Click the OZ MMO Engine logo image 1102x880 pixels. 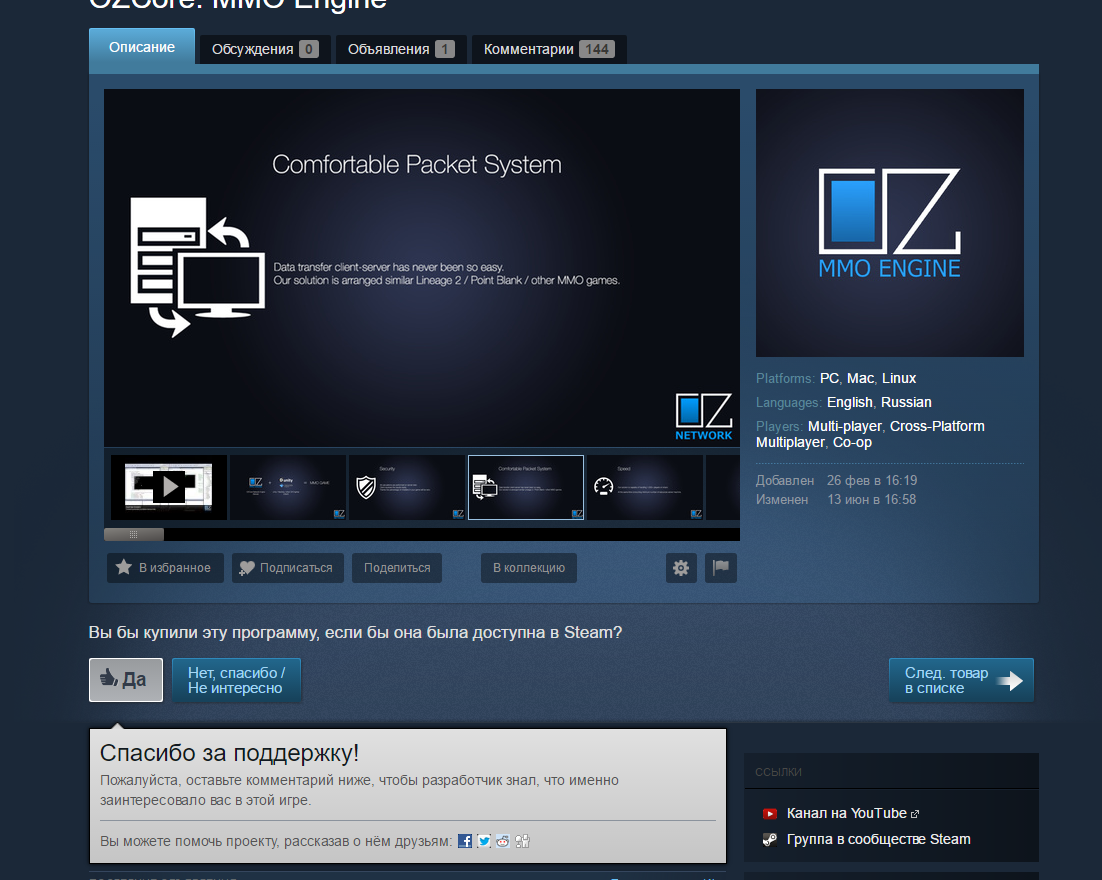click(890, 223)
